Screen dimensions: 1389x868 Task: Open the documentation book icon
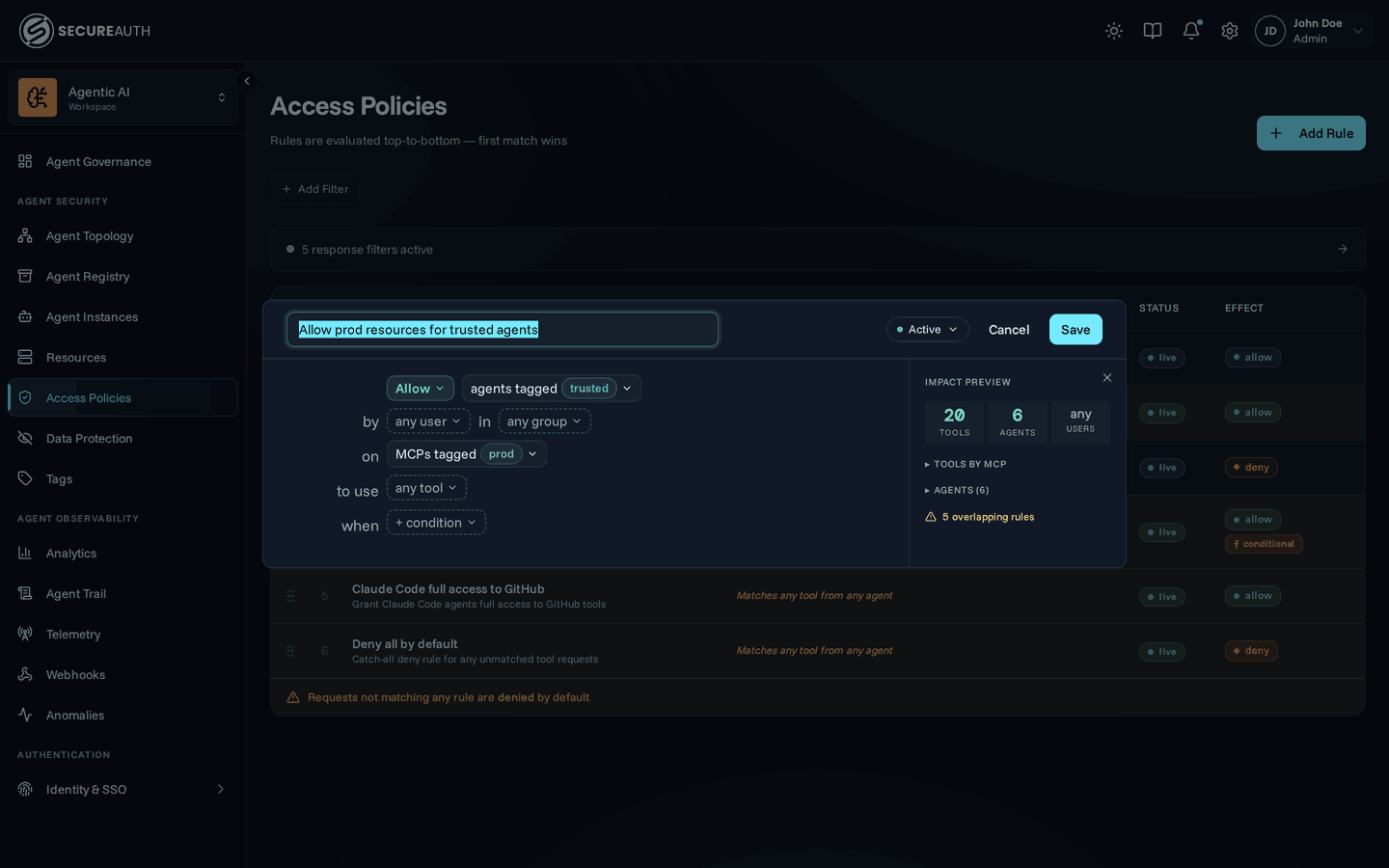tap(1153, 31)
